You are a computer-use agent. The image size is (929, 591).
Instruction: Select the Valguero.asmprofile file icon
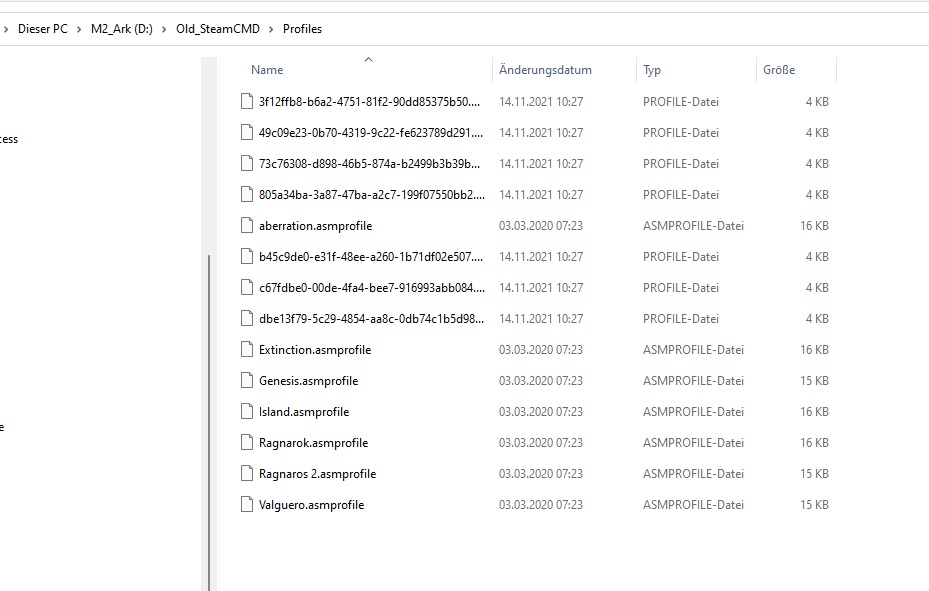tap(247, 505)
